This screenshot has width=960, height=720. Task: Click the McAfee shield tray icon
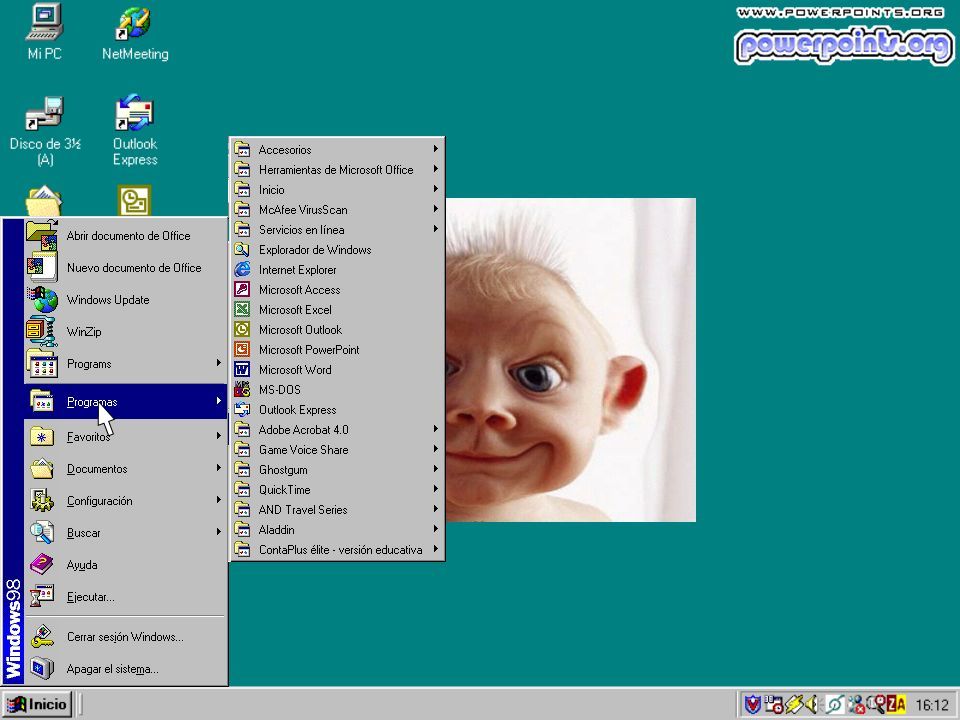click(752, 705)
